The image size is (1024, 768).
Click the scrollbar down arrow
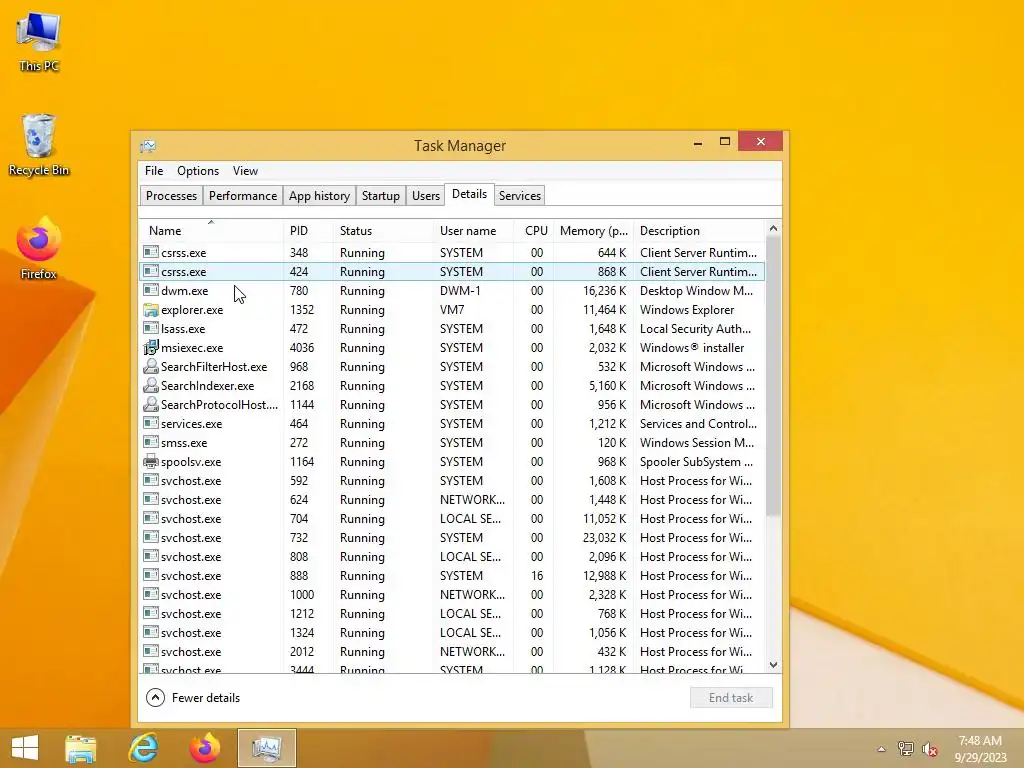pyautogui.click(x=773, y=665)
